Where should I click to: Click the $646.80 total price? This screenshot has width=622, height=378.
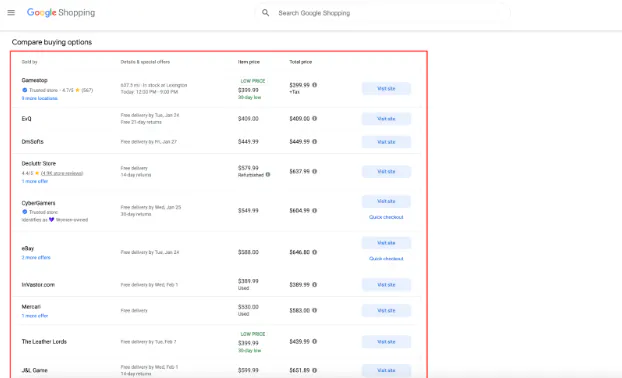[299, 252]
